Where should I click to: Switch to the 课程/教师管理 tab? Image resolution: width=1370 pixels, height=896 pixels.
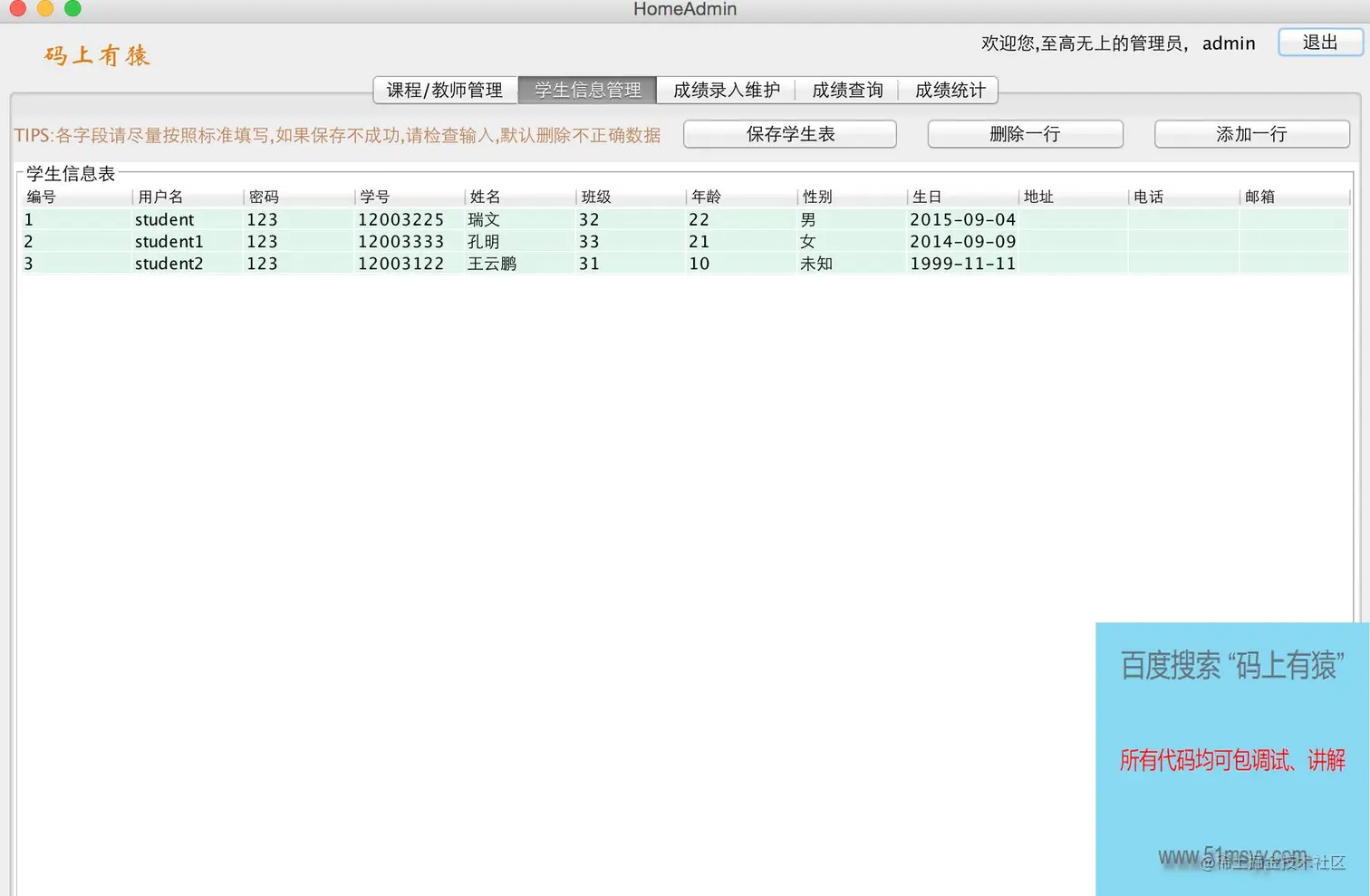click(x=445, y=90)
